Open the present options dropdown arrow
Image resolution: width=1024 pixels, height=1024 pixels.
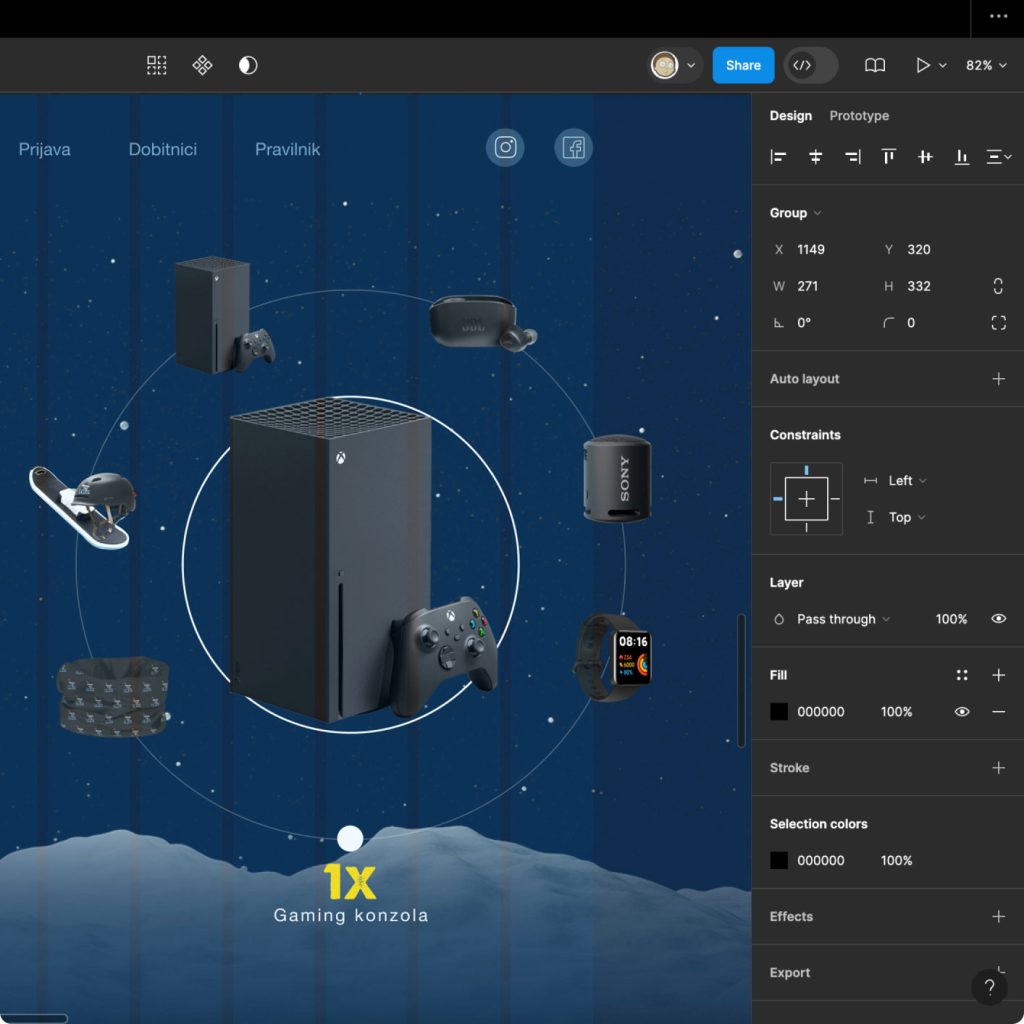pyautogui.click(x=942, y=65)
